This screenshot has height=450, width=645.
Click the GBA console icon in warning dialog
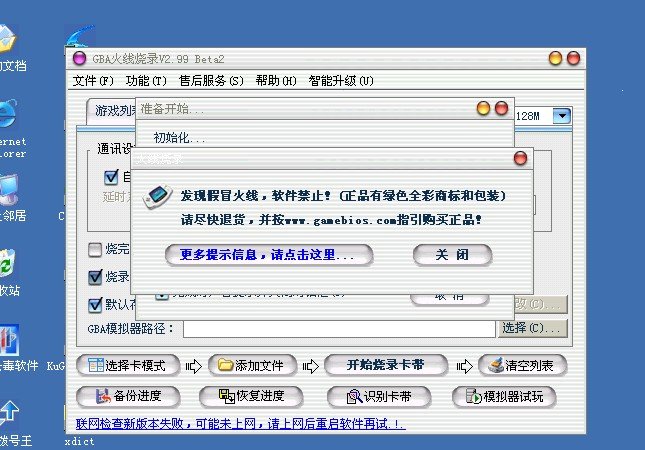pos(157,196)
